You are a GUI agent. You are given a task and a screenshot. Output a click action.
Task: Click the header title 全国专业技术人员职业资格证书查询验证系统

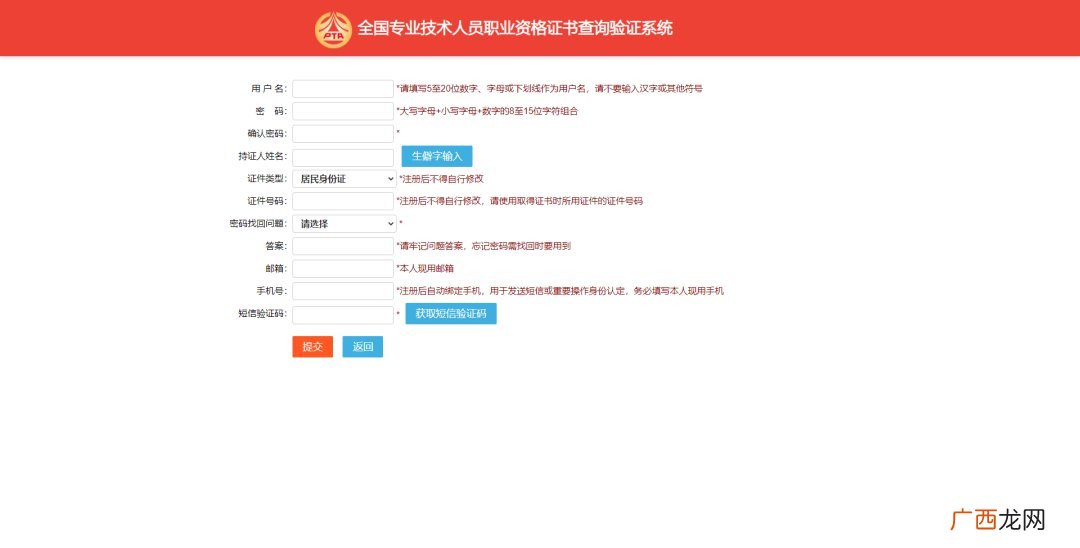515,29
